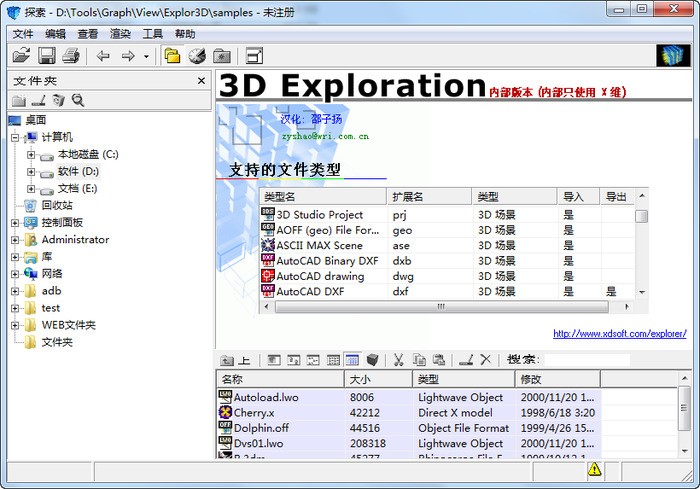Click the magnifier search icon in folder panel

click(78, 101)
